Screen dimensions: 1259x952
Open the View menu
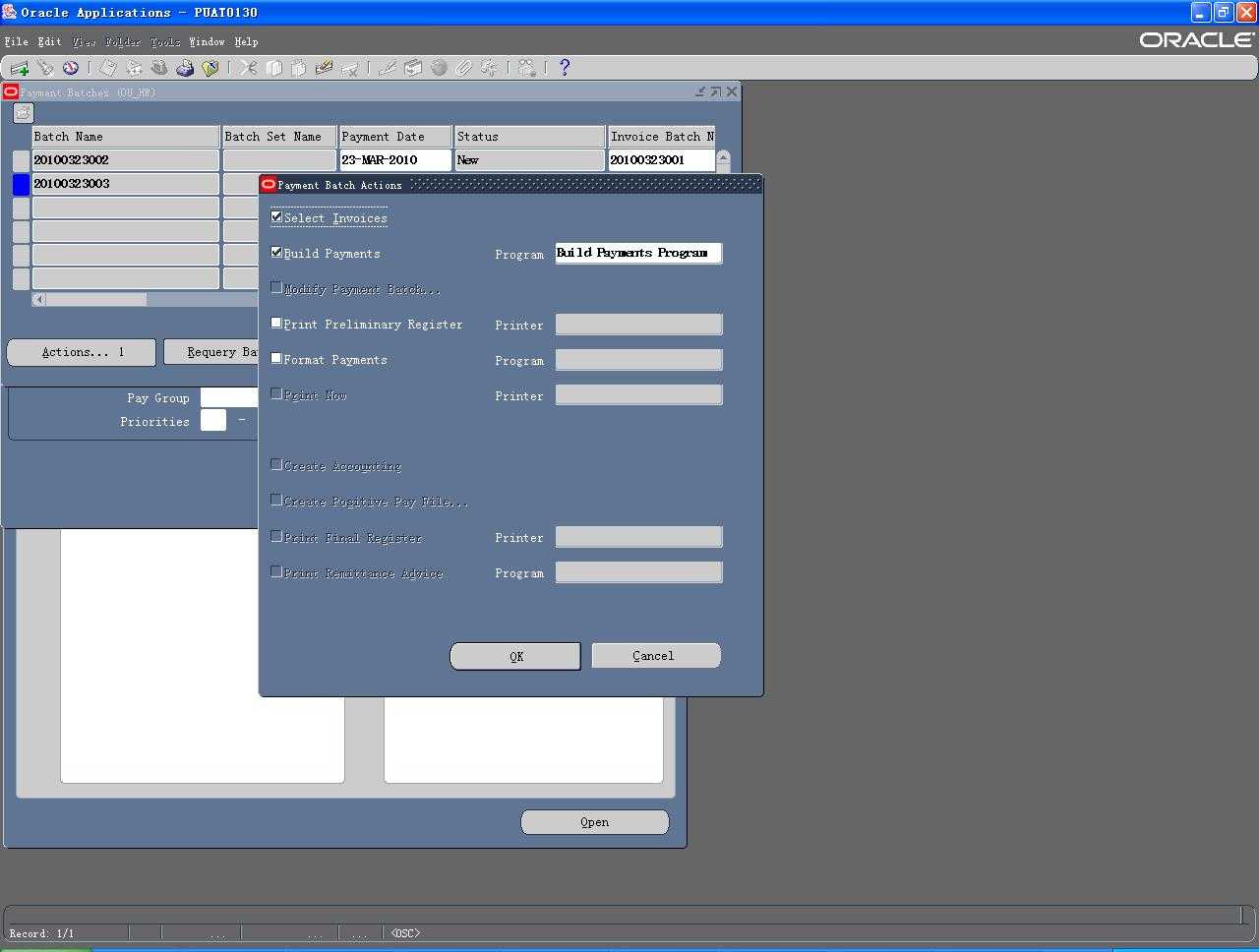[84, 41]
